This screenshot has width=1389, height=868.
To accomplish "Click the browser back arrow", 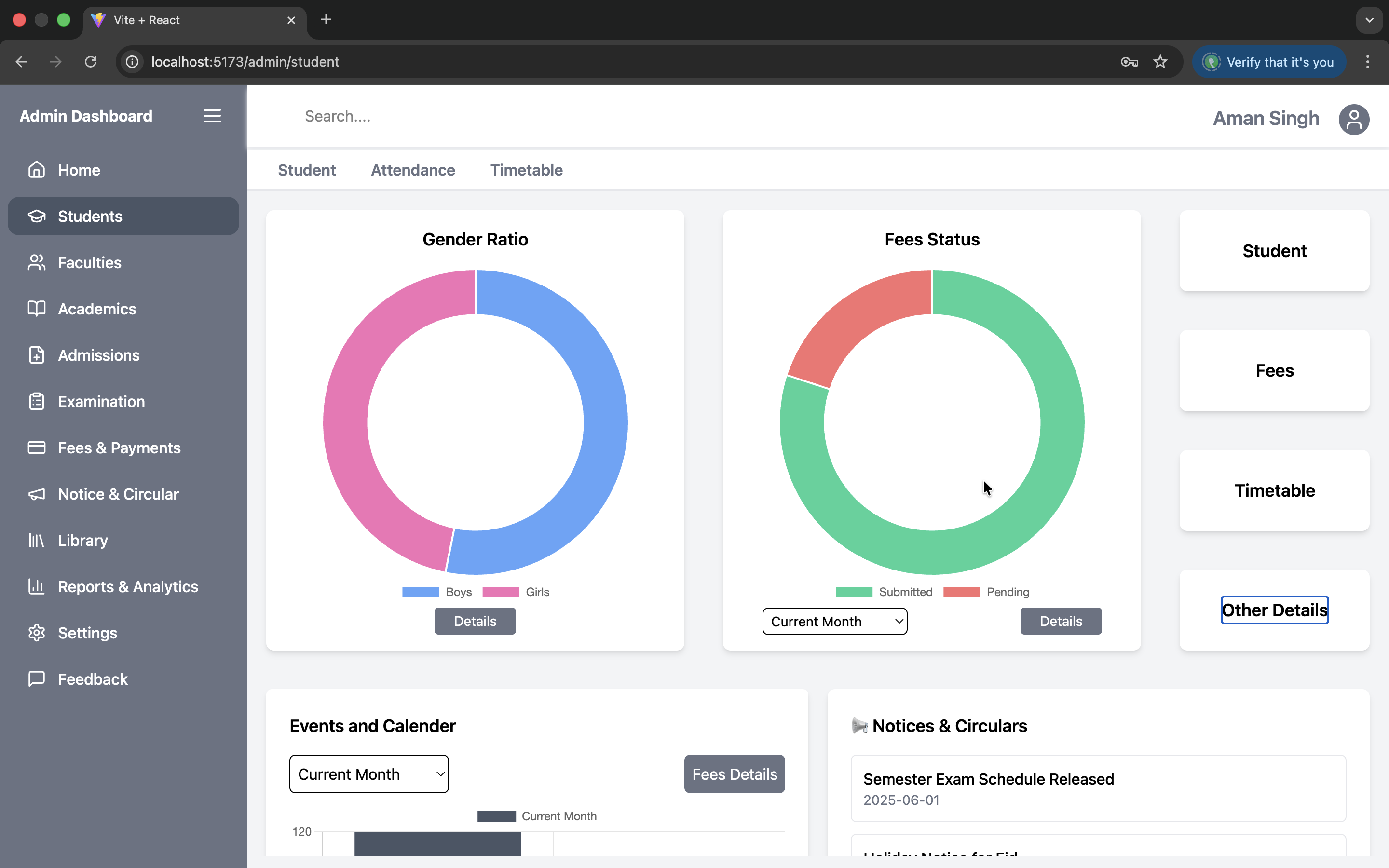I will click(22, 61).
